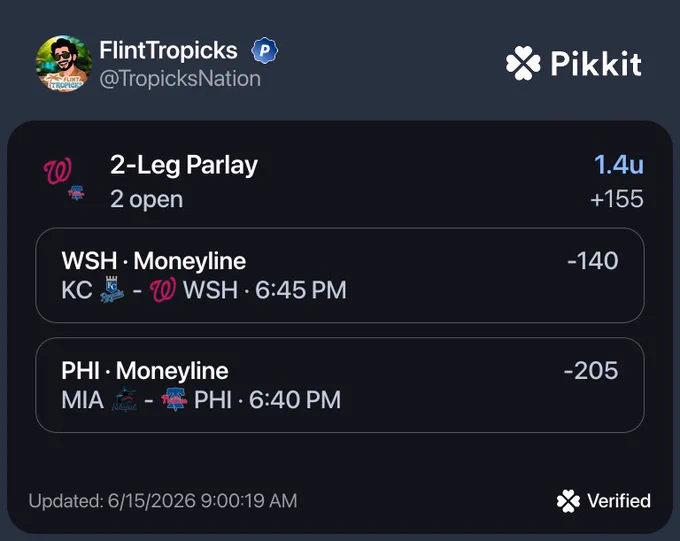Viewport: 680px width, 541px height.
Task: Click the -205 odds value
Action: pyautogui.click(x=591, y=371)
